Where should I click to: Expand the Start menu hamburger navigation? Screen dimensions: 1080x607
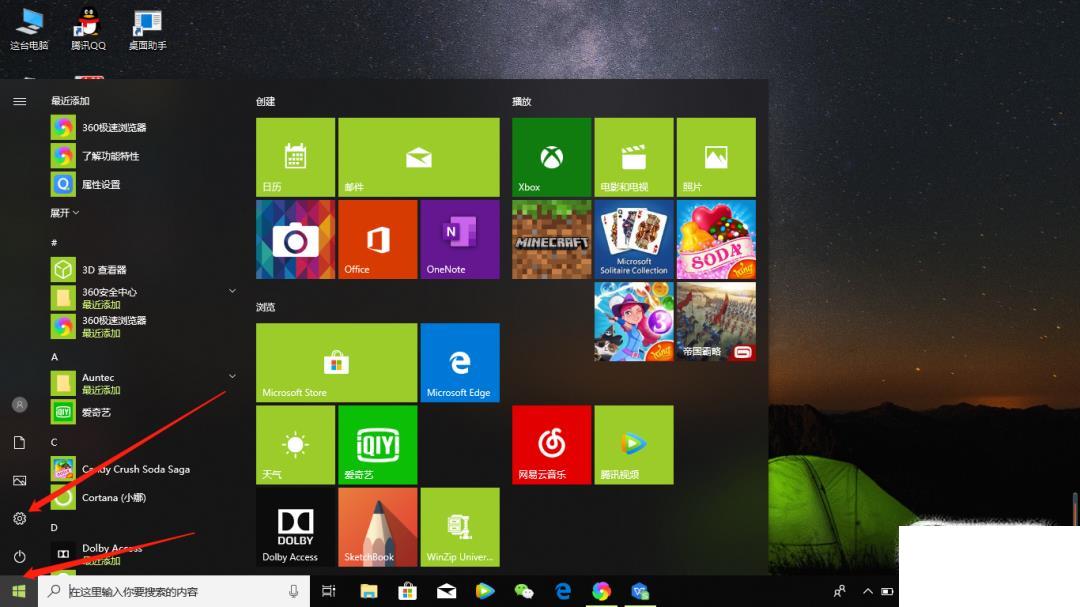click(19, 101)
